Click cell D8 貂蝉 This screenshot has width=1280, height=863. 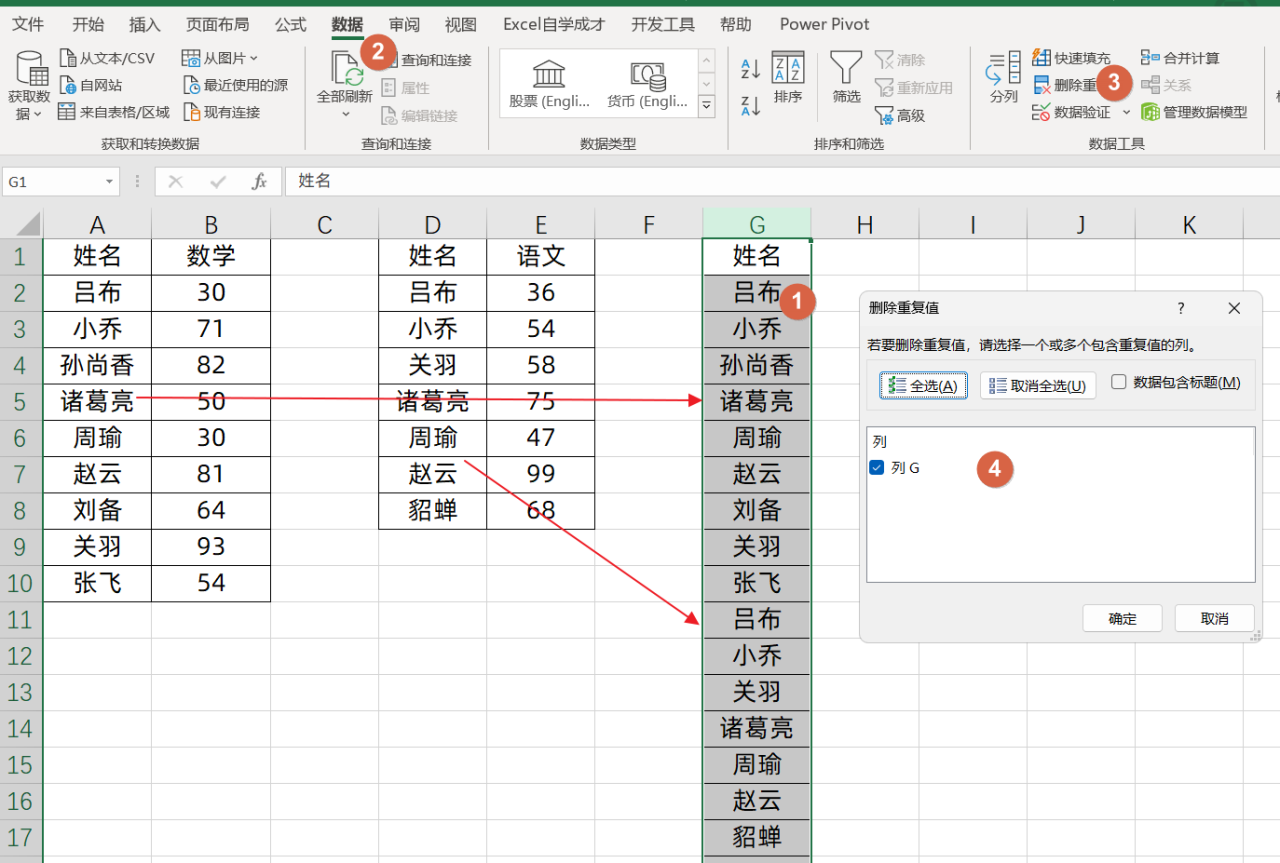[x=433, y=510]
